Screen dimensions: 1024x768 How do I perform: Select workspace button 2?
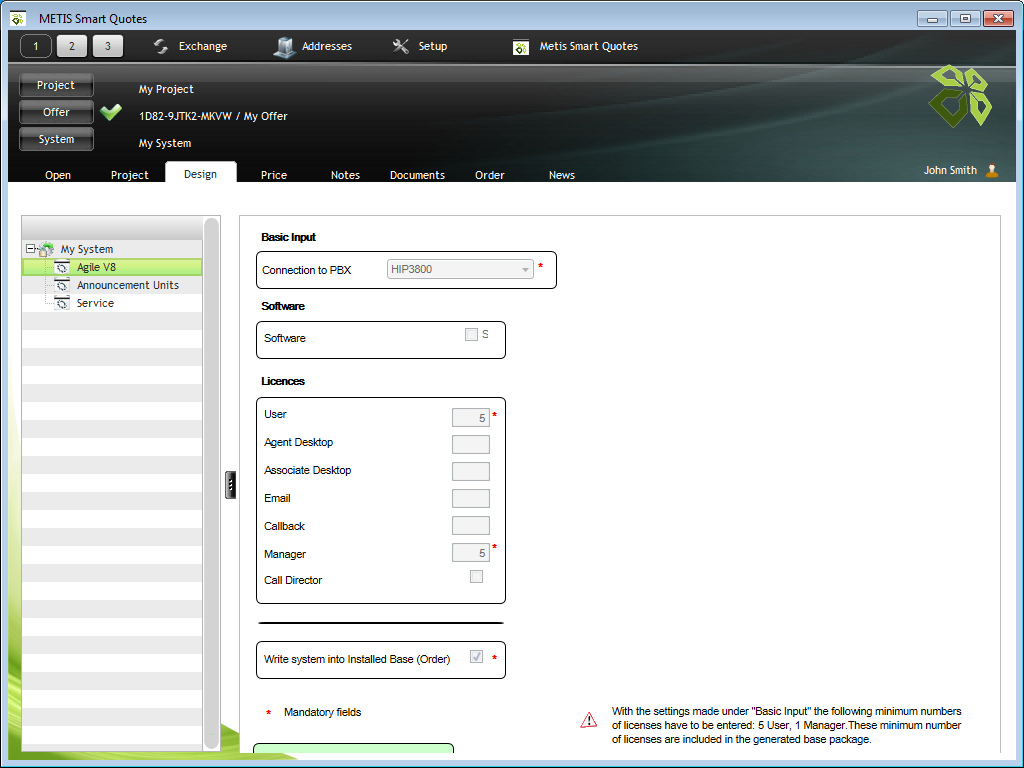(x=72, y=46)
